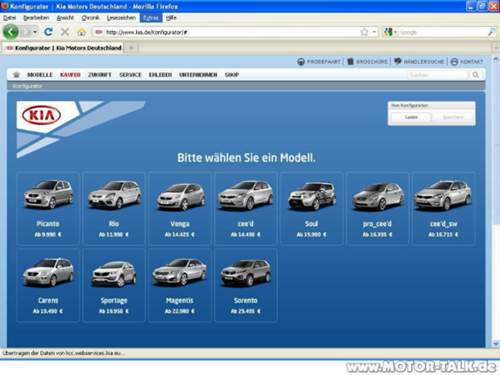The height and width of the screenshot is (375, 500).
Task: Open the back-forward history dropdown arrow
Action: [35, 32]
